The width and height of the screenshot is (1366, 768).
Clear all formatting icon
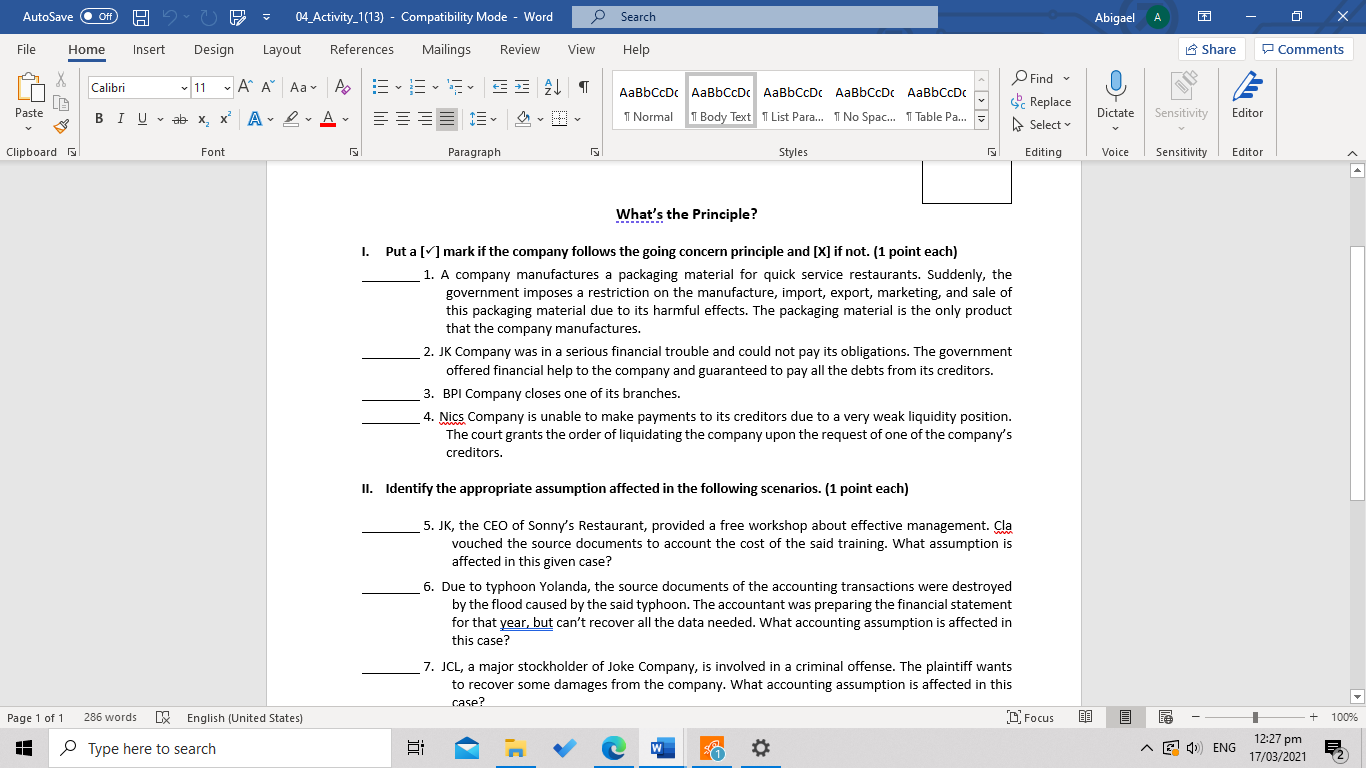tap(341, 88)
